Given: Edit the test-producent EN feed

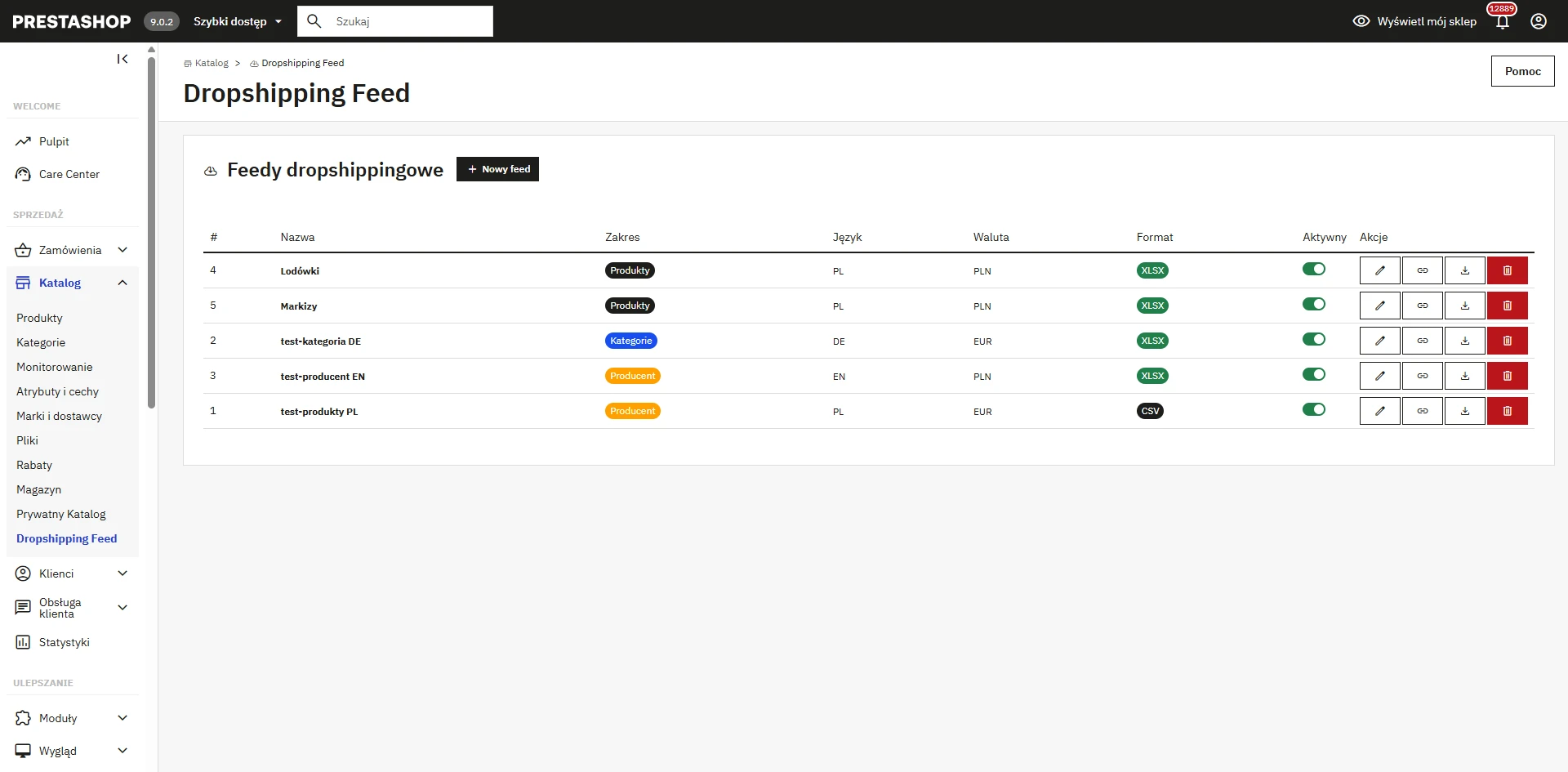Looking at the screenshot, I should [x=1379, y=376].
